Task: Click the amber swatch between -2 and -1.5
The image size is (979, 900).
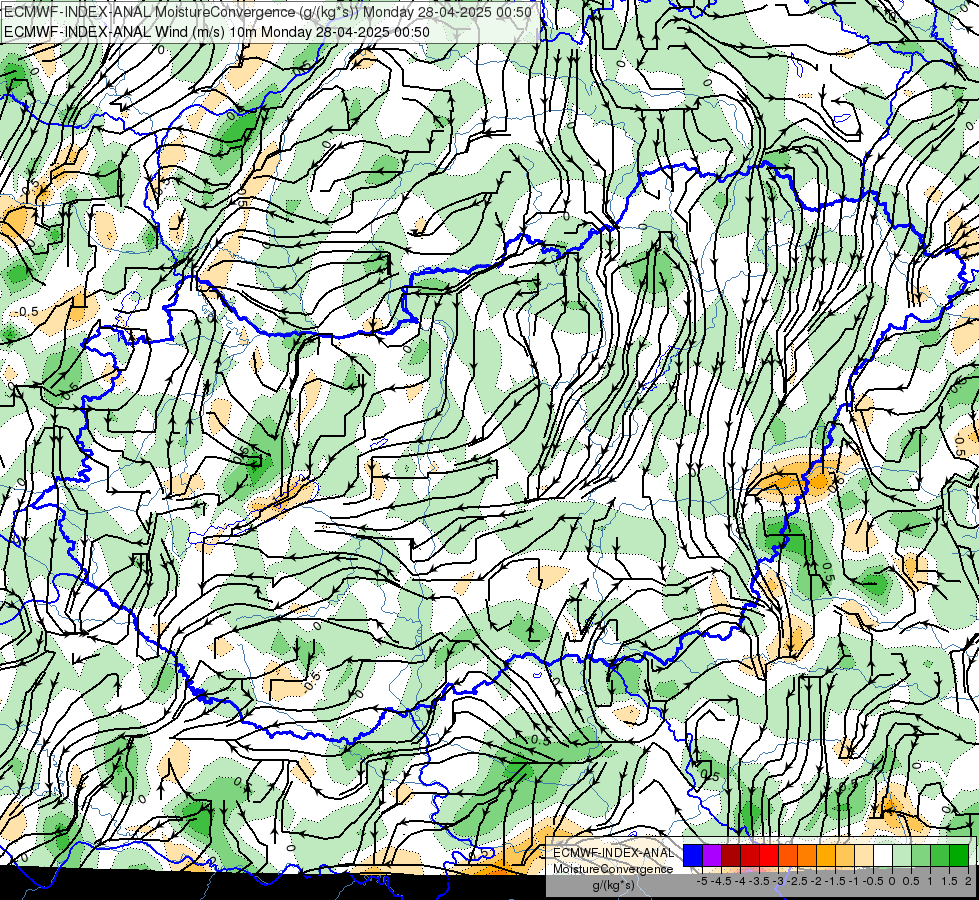Action: pos(826,855)
